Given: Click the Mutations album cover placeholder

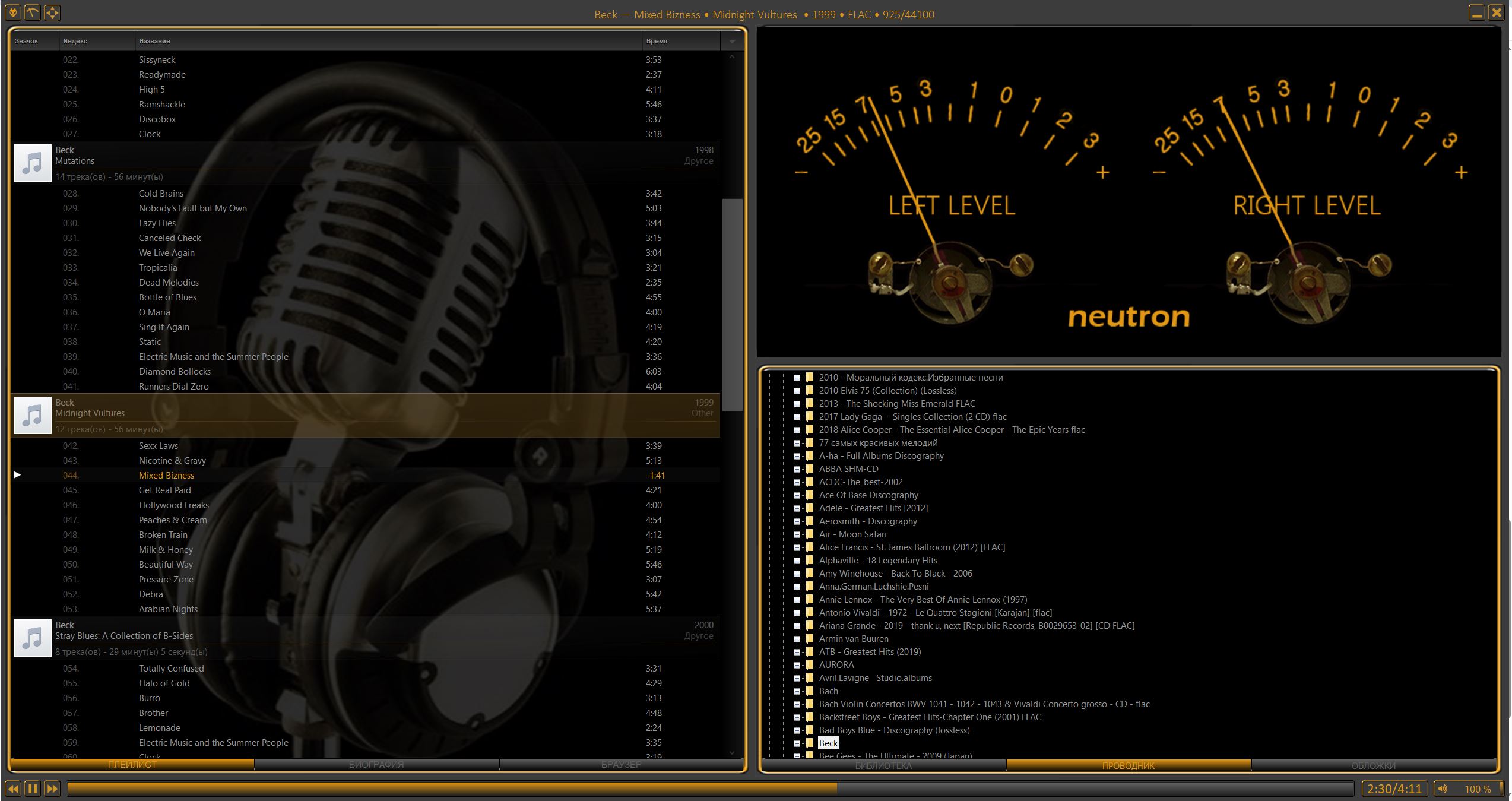Looking at the screenshot, I should click(x=33, y=163).
